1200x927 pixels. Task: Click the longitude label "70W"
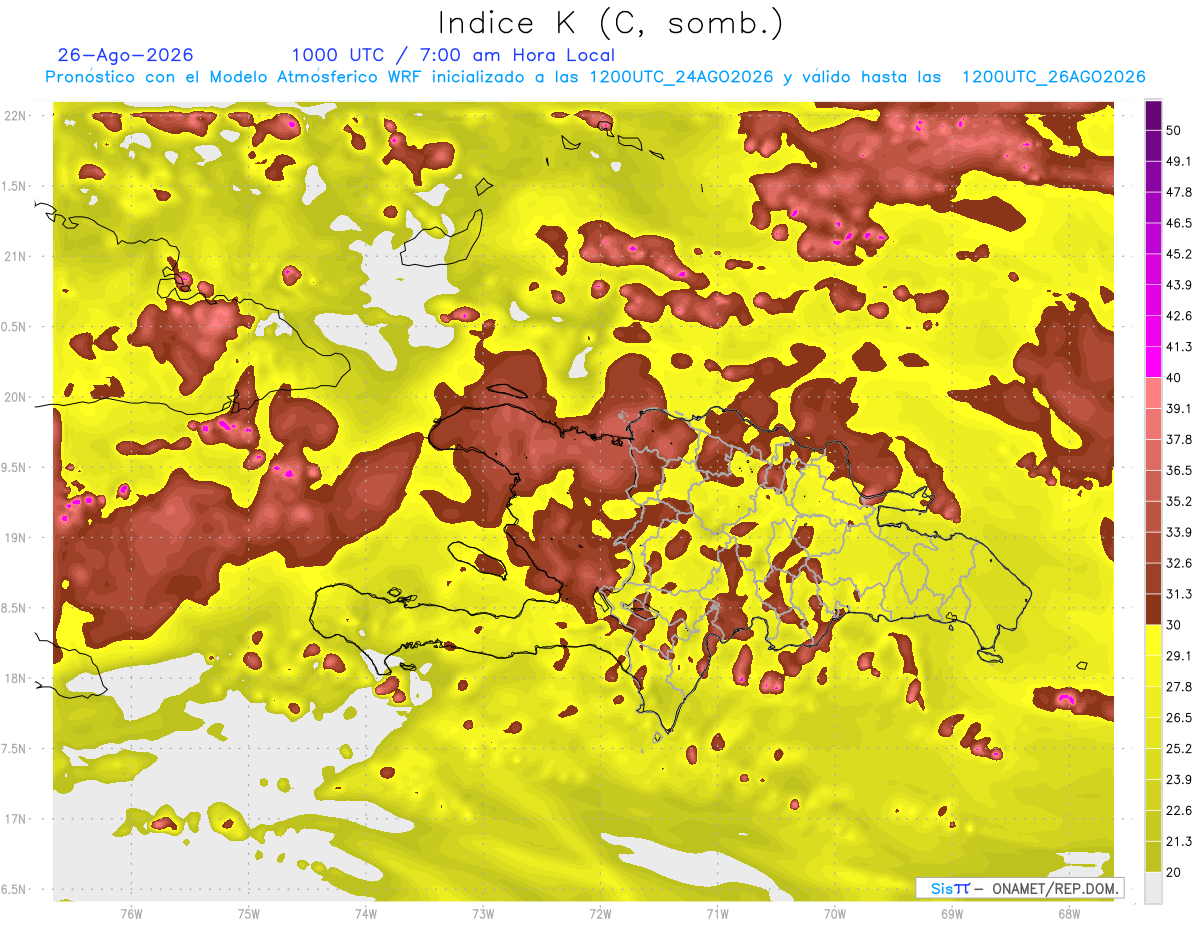click(834, 914)
